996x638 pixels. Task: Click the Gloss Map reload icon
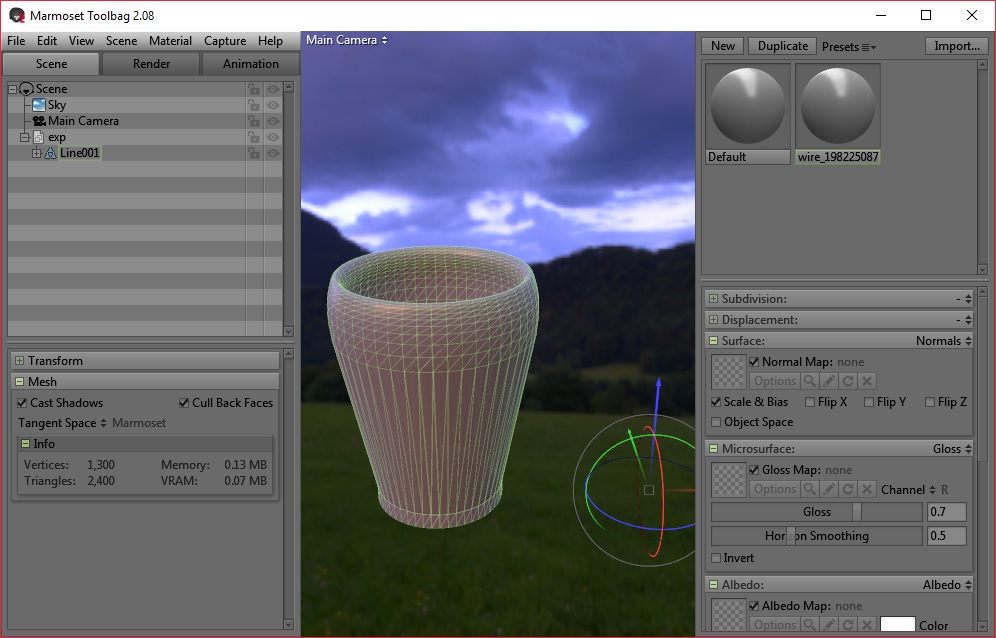tap(848, 489)
